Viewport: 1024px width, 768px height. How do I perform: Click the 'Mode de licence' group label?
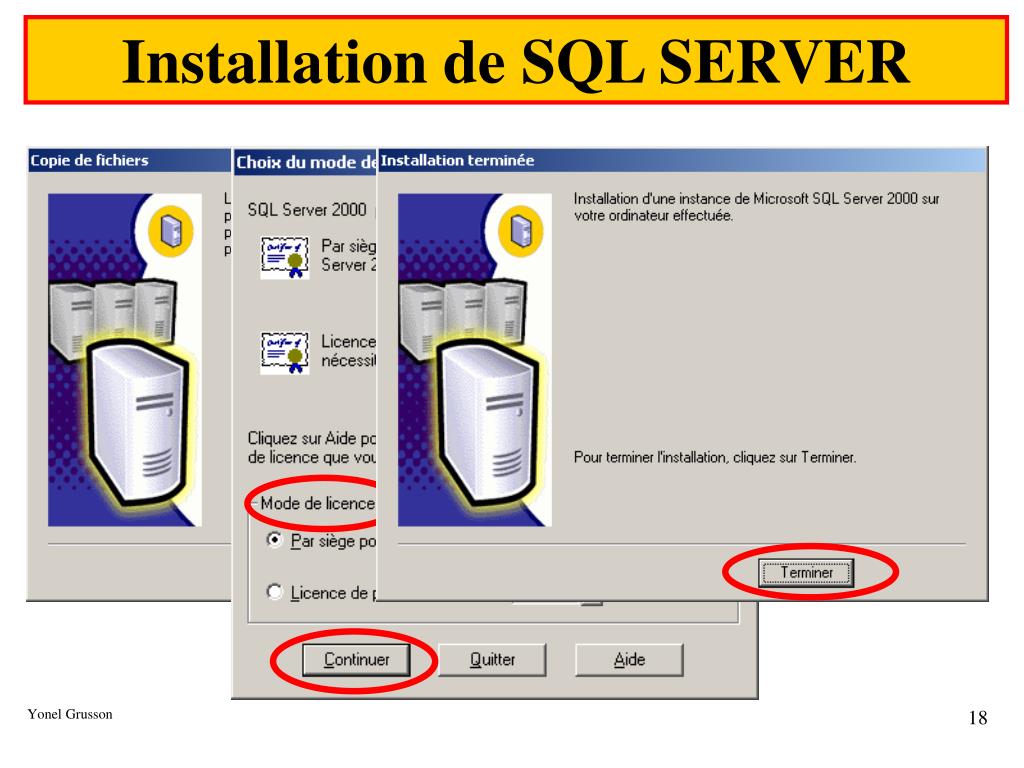pyautogui.click(x=317, y=504)
